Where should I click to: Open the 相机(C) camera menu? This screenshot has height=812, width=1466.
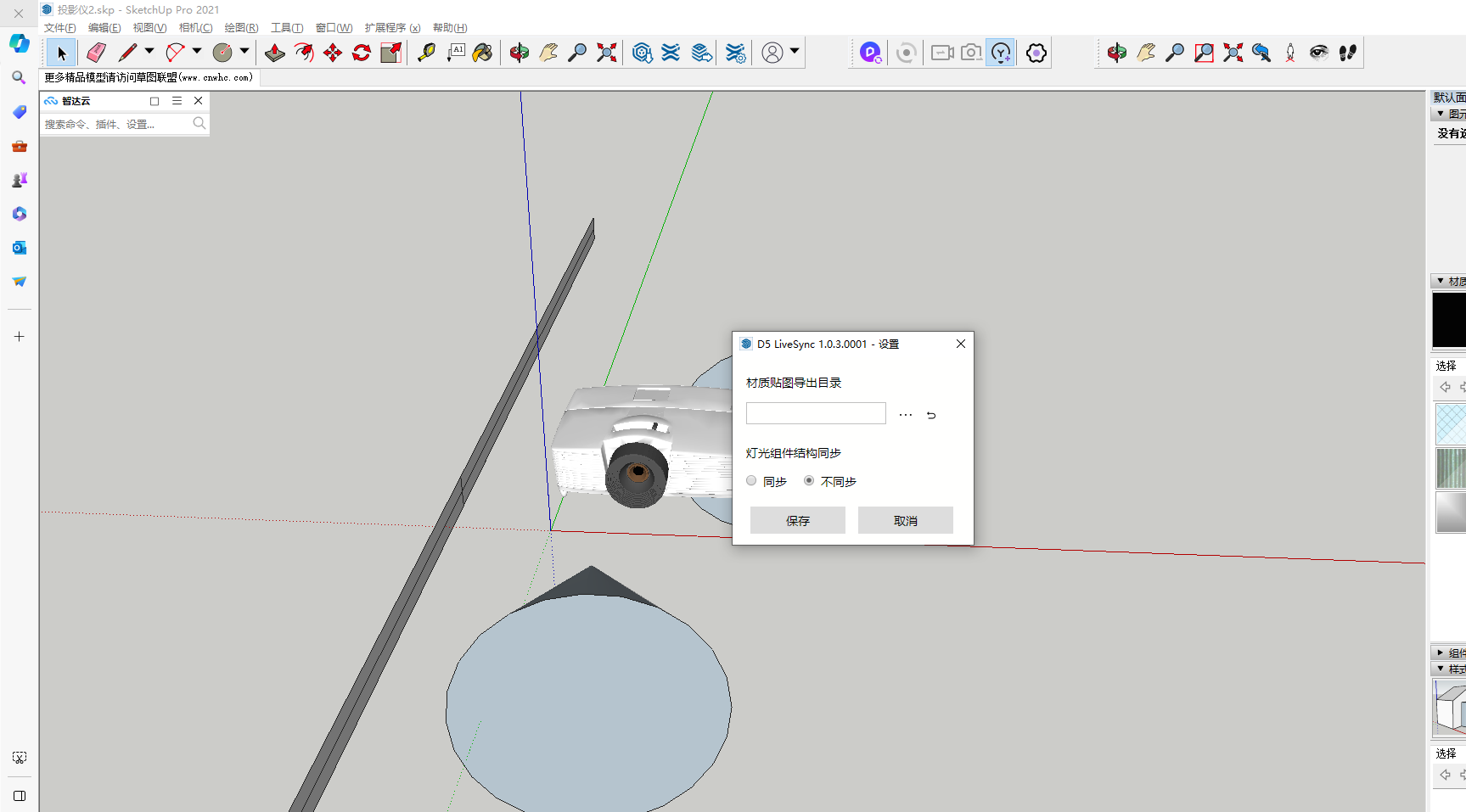click(x=195, y=28)
